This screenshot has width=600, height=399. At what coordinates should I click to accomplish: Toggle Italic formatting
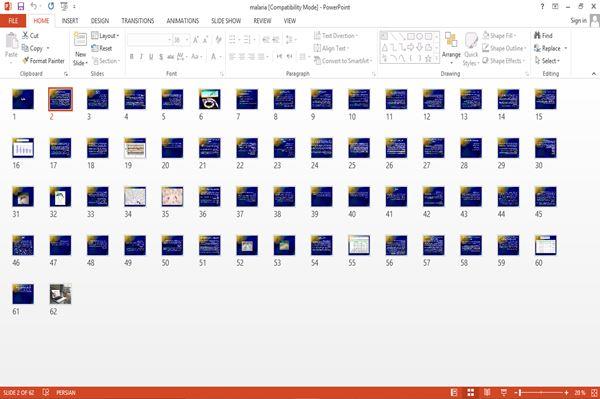pyautogui.click(x=141, y=57)
